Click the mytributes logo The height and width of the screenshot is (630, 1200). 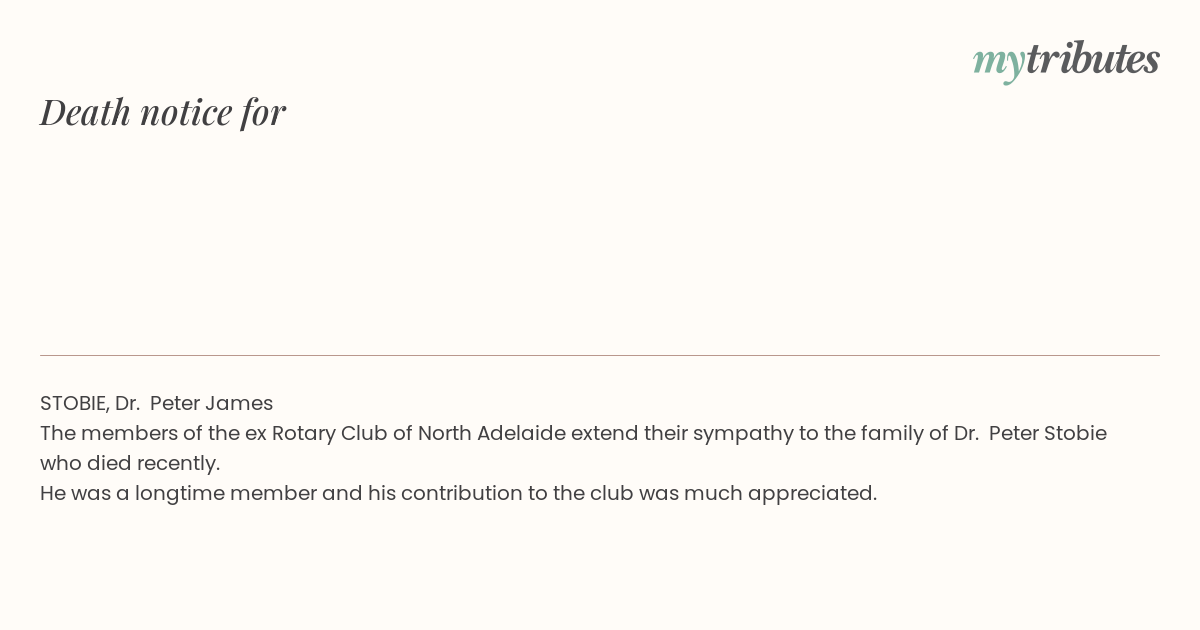[1066, 60]
